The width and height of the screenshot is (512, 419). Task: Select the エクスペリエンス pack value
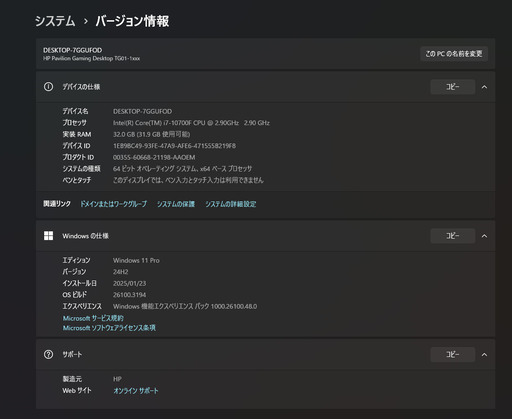(x=185, y=306)
